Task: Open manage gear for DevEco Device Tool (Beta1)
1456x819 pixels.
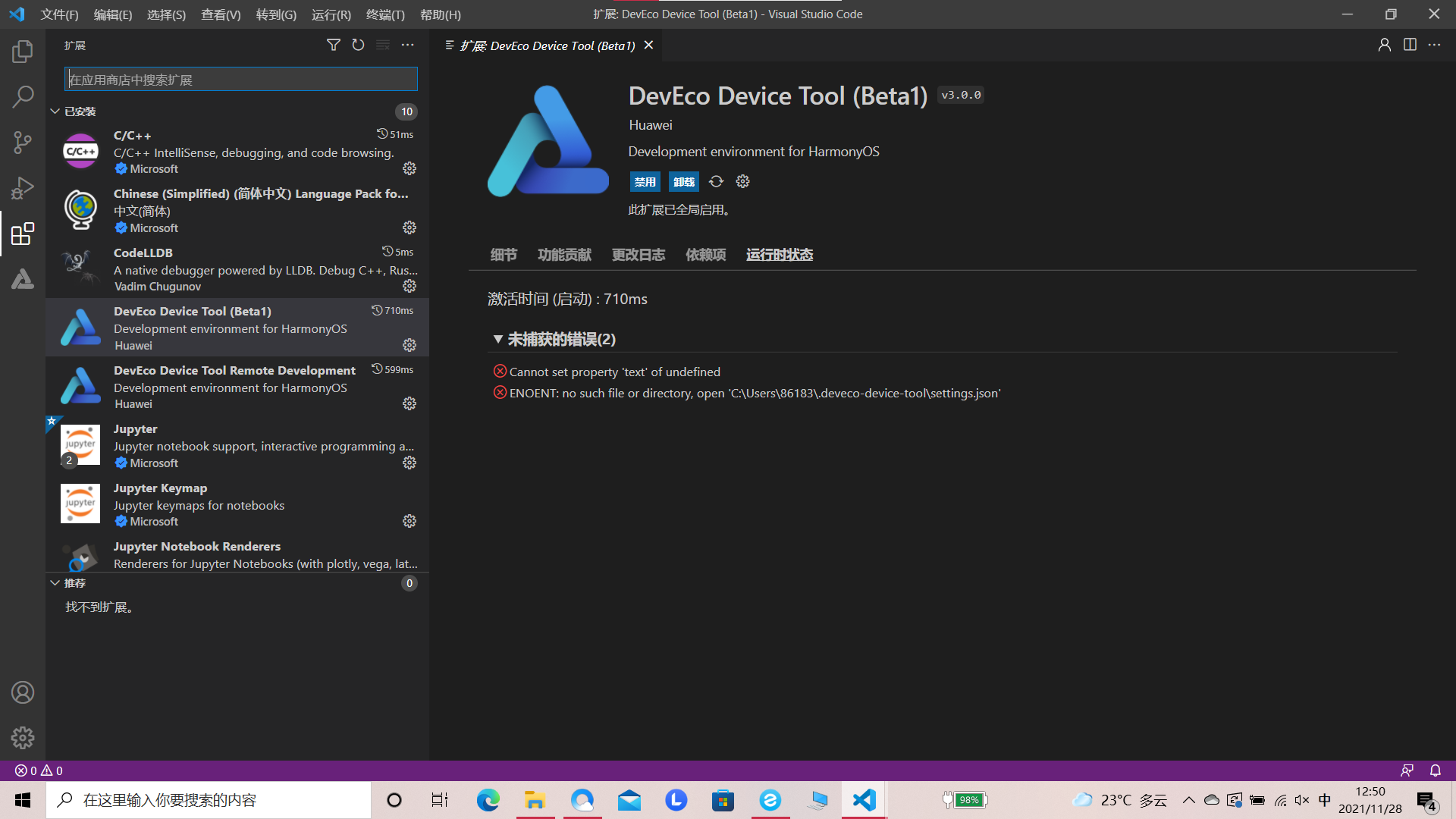Action: coord(409,345)
